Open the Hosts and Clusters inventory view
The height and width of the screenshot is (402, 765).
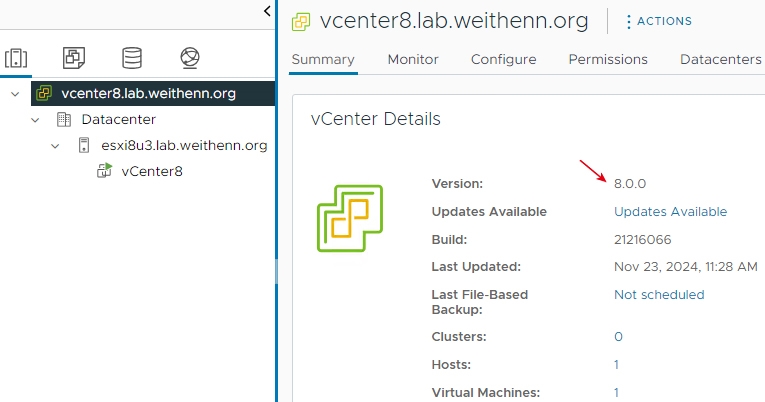click(x=16, y=58)
